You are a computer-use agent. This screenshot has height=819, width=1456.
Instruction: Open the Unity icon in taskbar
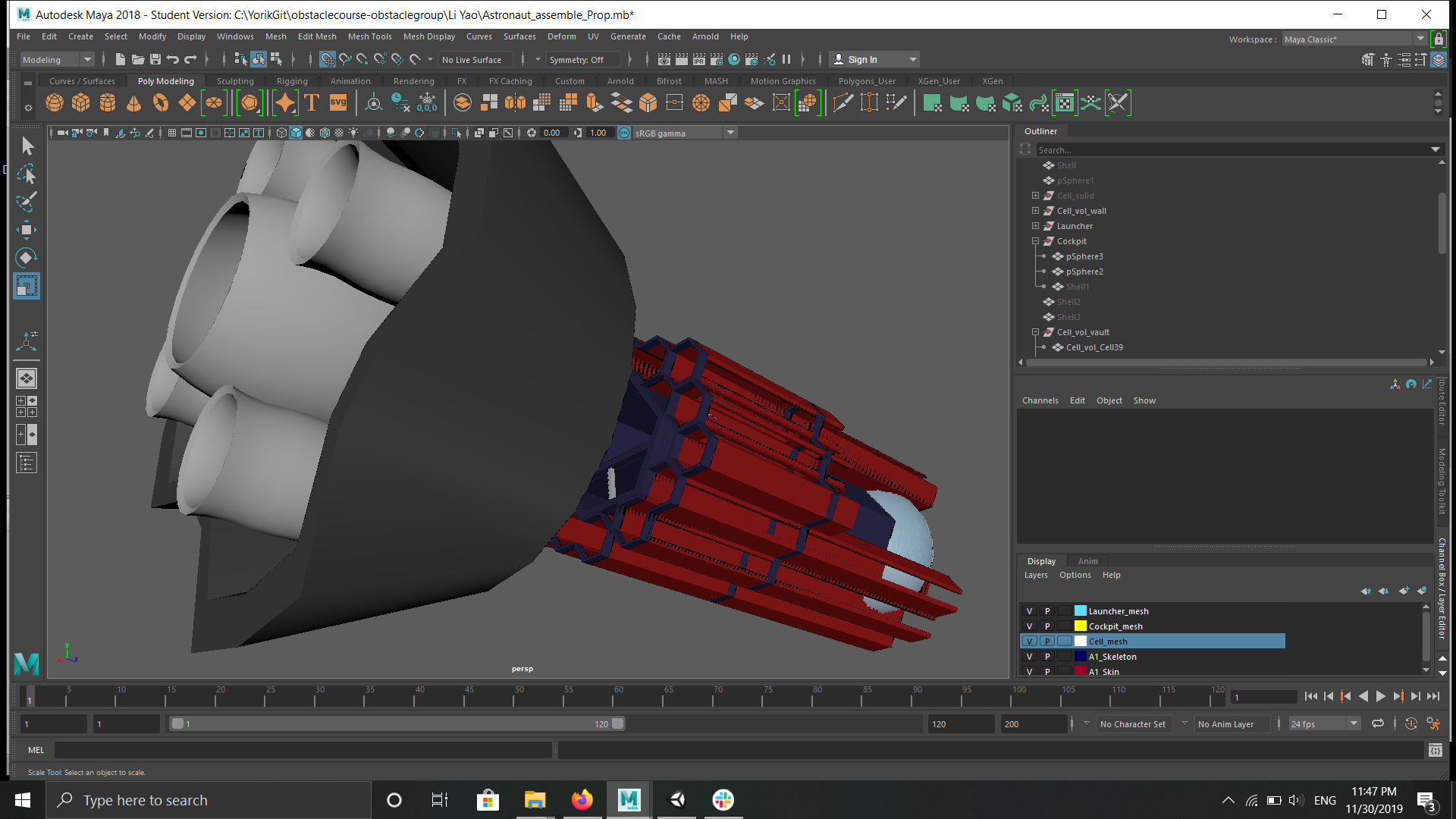[x=676, y=800]
